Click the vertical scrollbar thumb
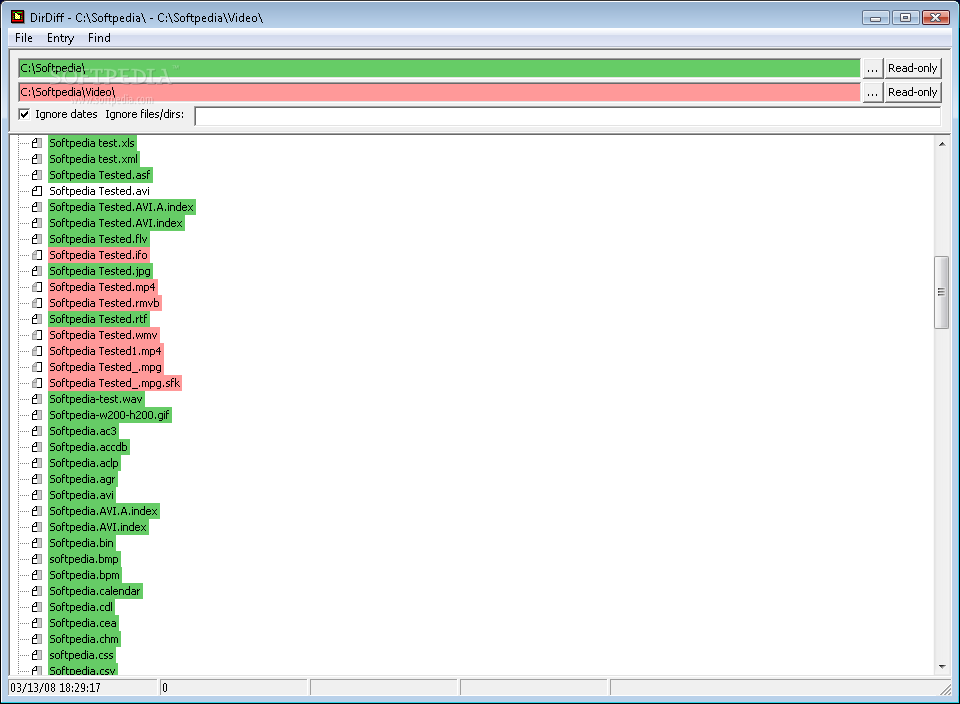This screenshot has height=704, width=960. coord(942,293)
